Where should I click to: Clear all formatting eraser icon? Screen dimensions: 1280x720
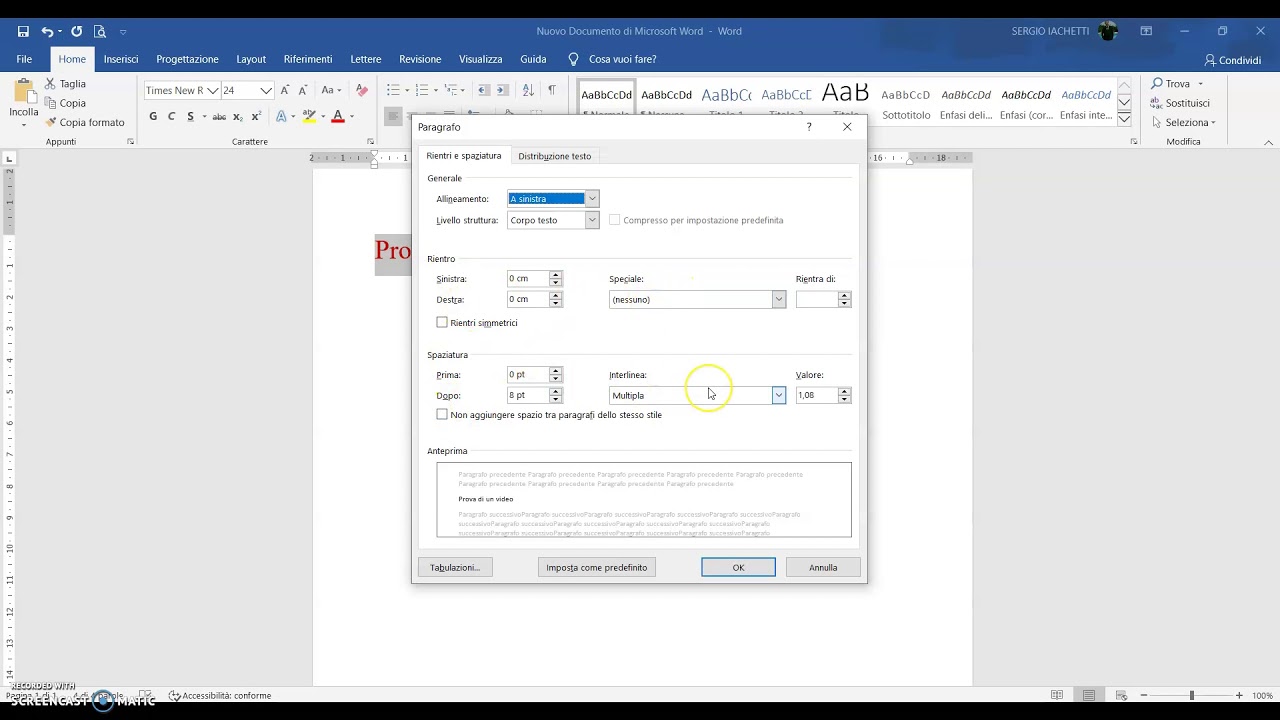[x=362, y=90]
